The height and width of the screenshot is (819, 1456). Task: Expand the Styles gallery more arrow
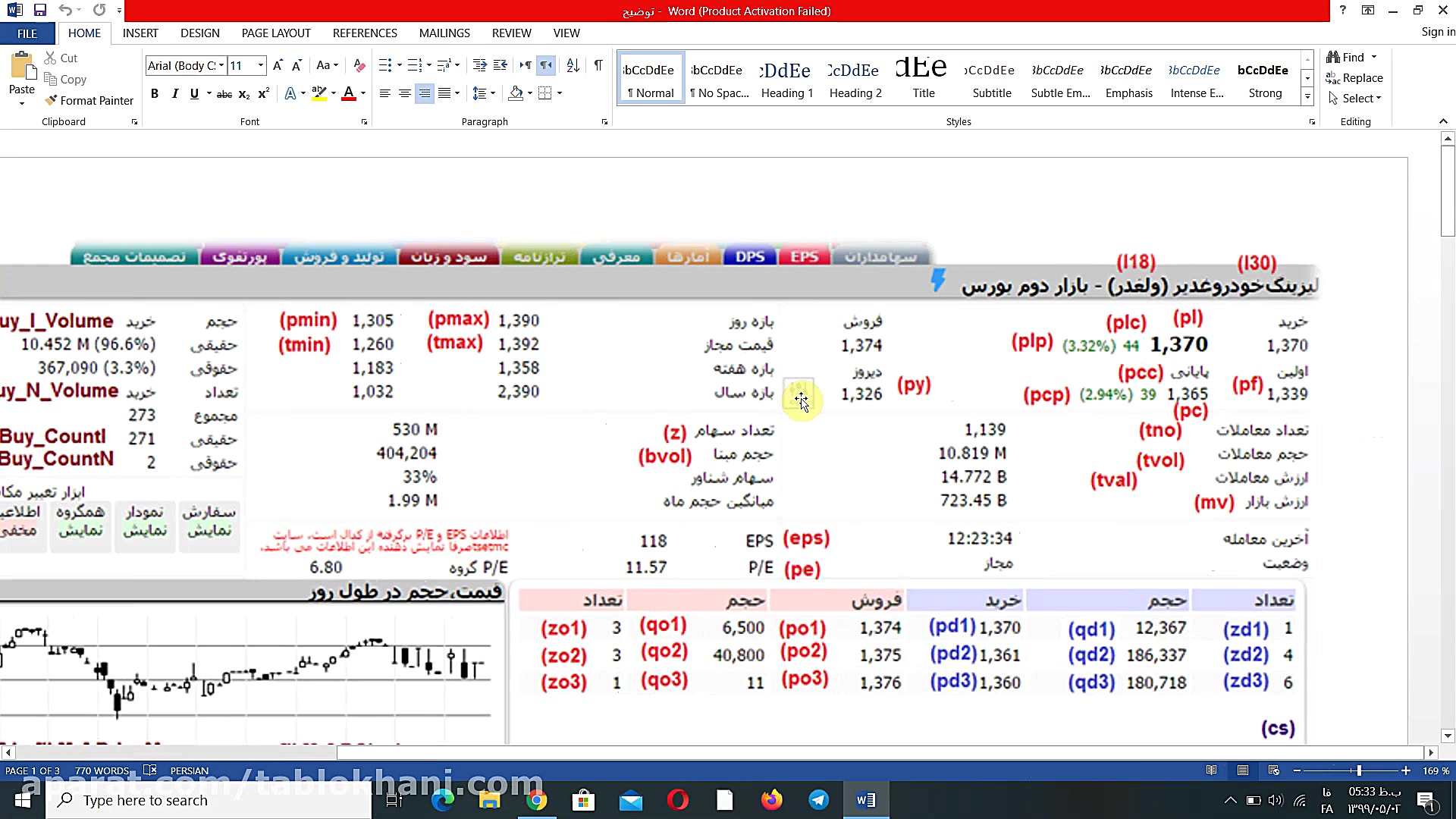(1307, 97)
